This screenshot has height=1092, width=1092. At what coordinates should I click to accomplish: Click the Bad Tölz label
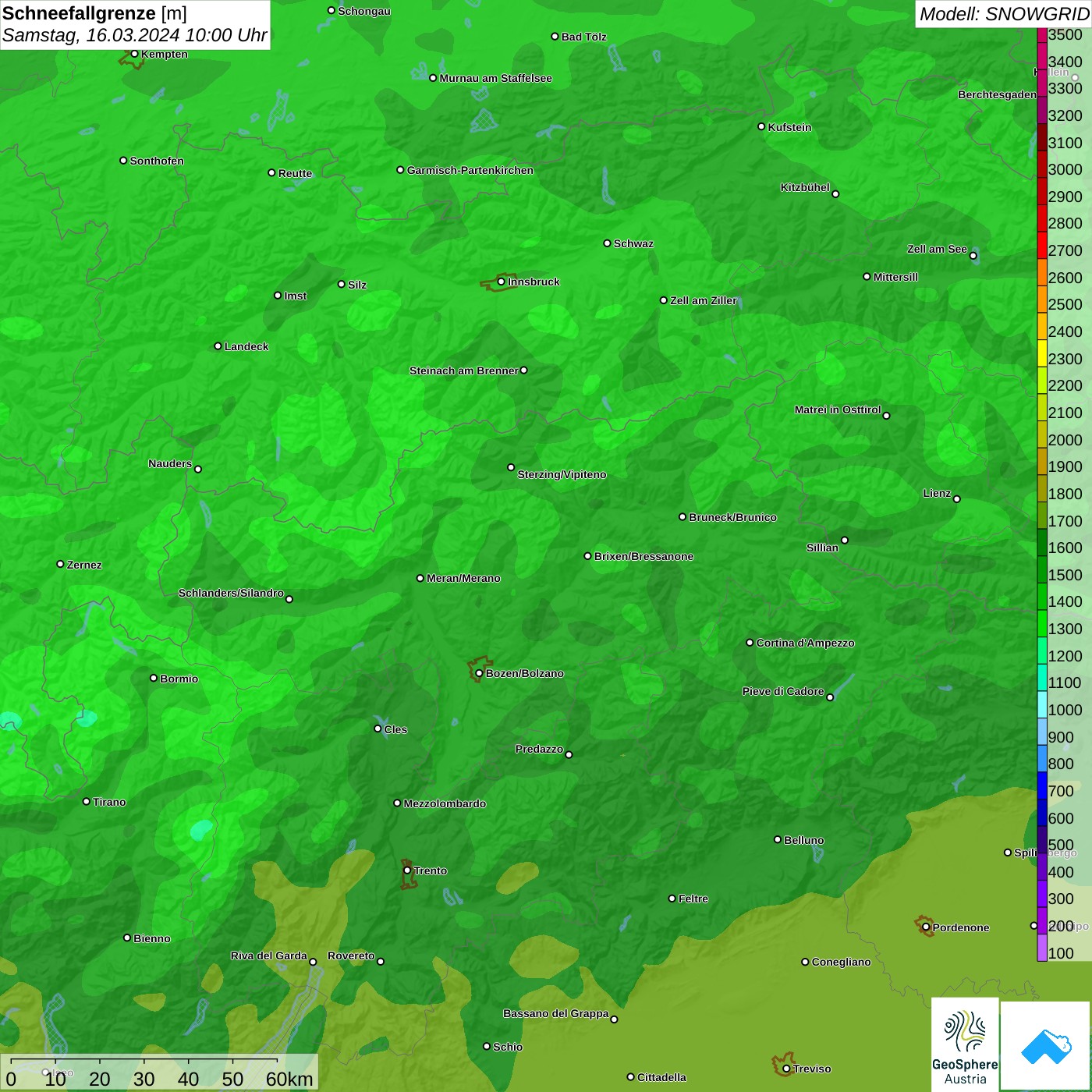pos(583,37)
